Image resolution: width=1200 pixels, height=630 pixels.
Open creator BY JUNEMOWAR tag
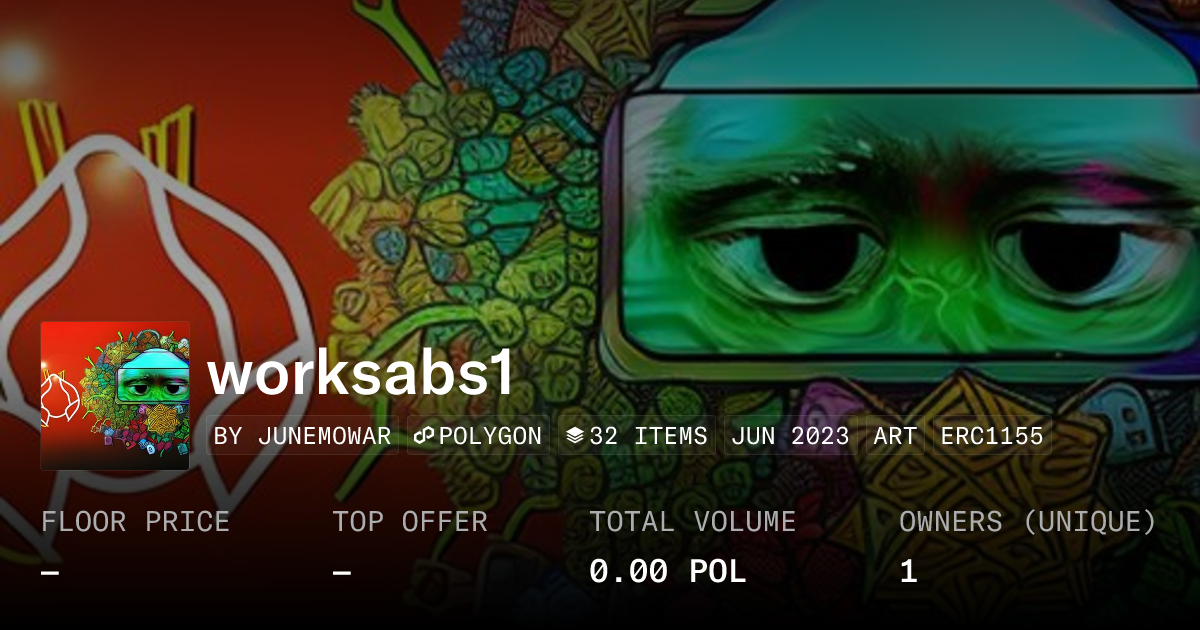302,436
